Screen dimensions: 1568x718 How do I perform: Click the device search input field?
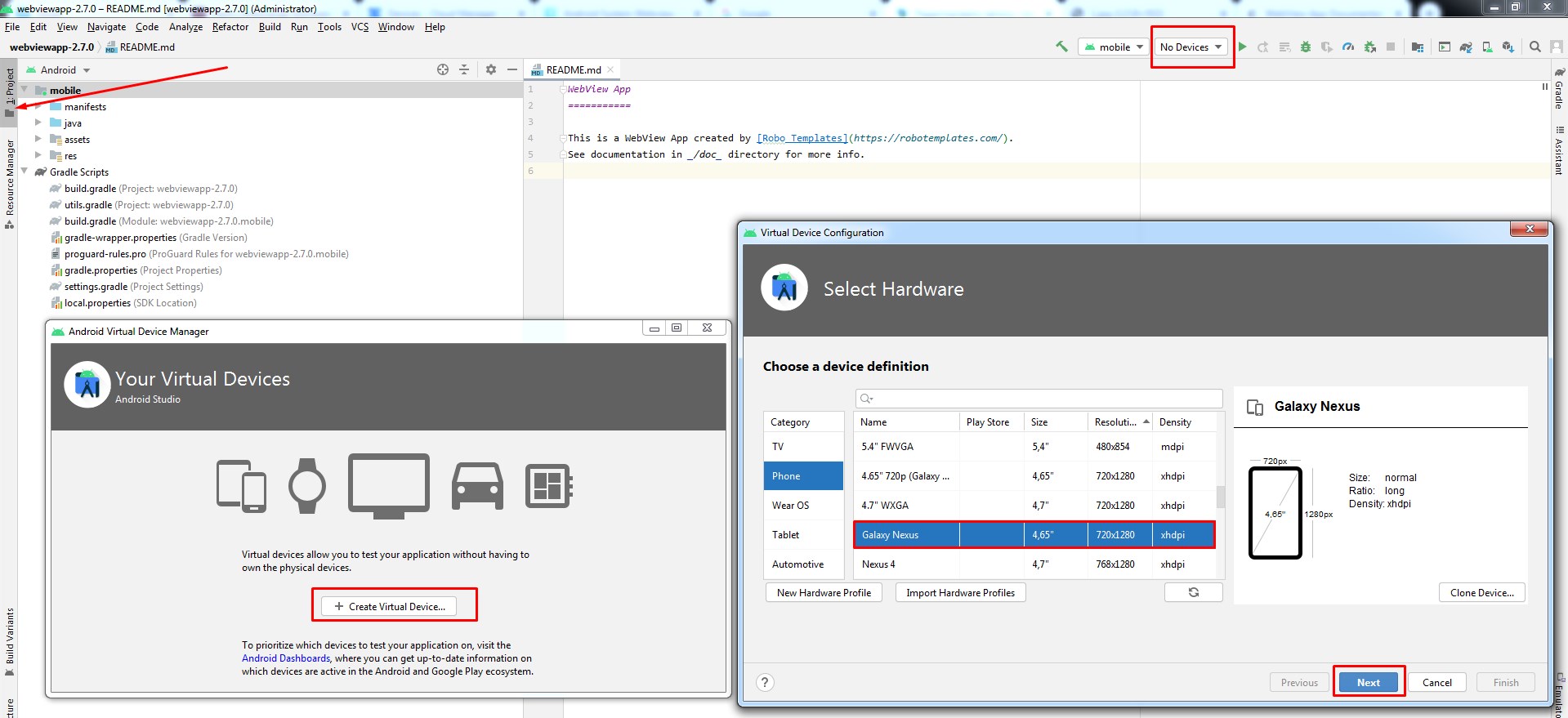(1039, 398)
